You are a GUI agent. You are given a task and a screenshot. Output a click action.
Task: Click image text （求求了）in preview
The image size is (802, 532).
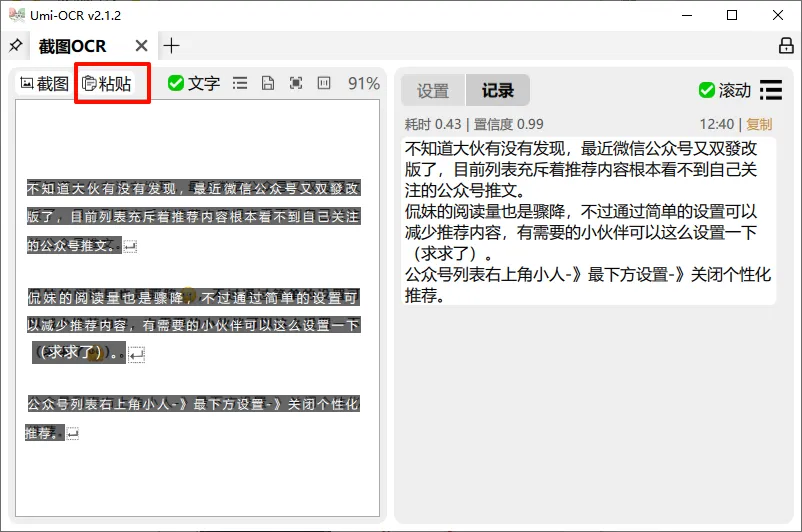pyautogui.click(x=79, y=352)
